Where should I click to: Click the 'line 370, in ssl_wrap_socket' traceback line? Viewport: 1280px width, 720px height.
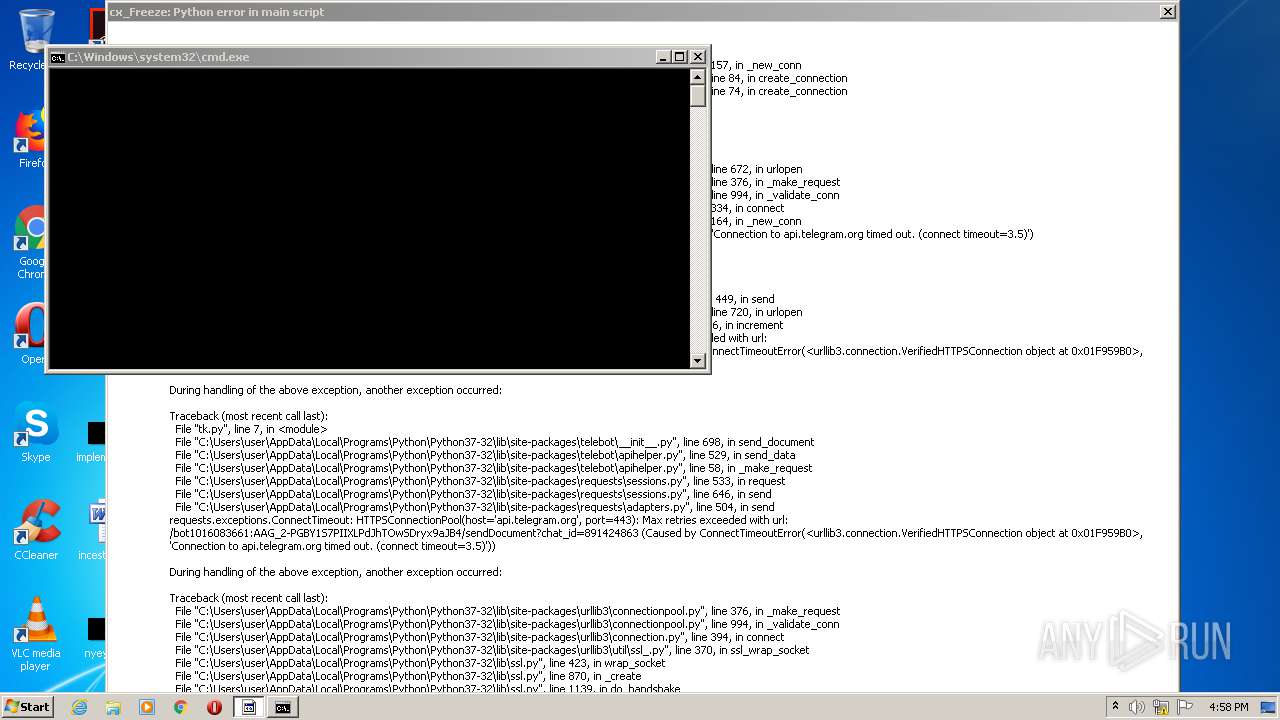492,650
